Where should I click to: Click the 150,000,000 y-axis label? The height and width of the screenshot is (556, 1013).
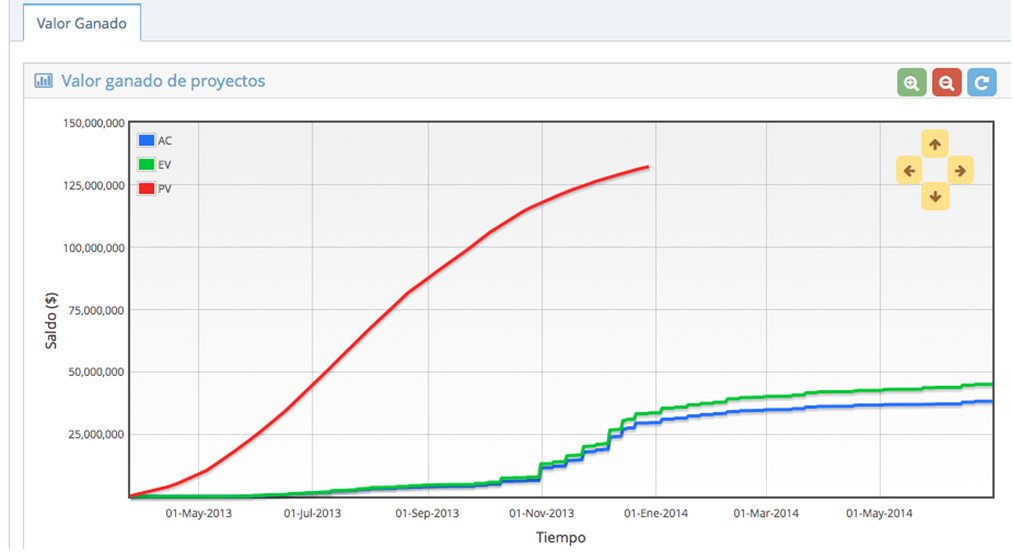(x=86, y=123)
